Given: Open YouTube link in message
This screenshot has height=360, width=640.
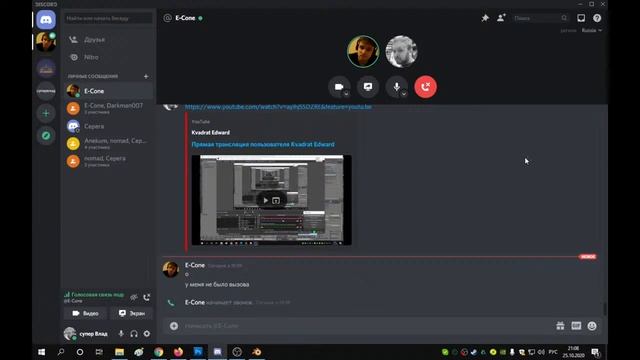Looking at the screenshot, I should click(x=278, y=107).
